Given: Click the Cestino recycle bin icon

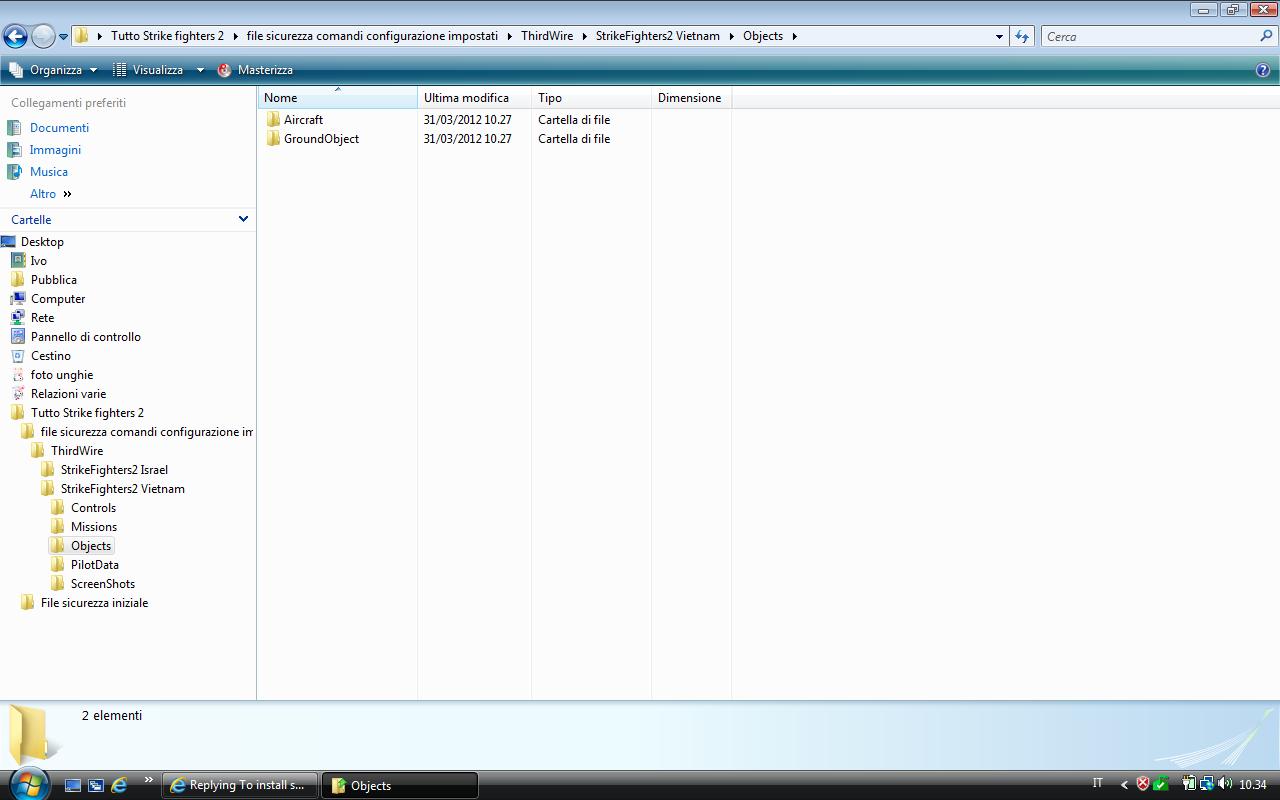Looking at the screenshot, I should pyautogui.click(x=18, y=356).
